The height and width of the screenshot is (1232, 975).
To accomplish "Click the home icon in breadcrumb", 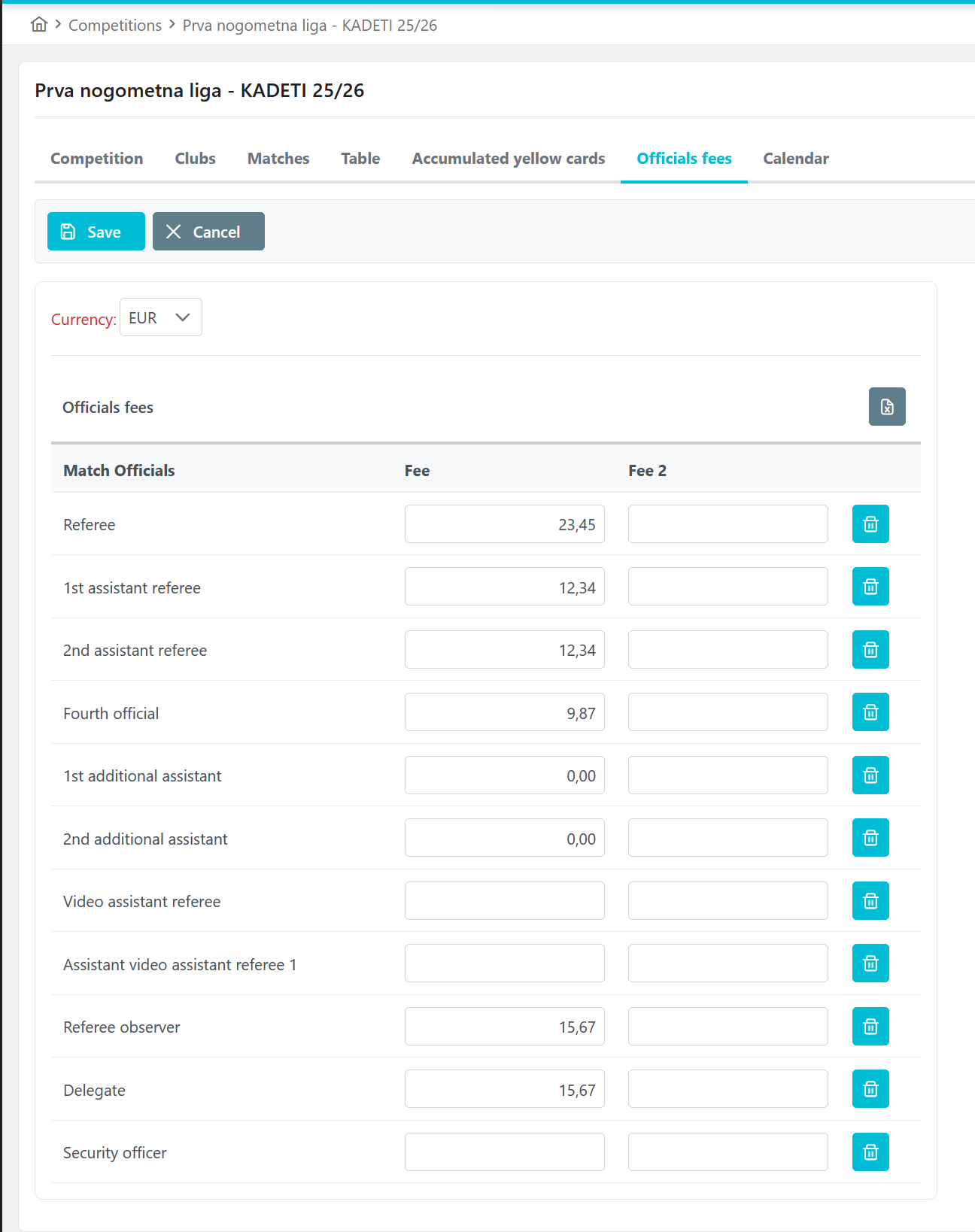I will [x=39, y=25].
